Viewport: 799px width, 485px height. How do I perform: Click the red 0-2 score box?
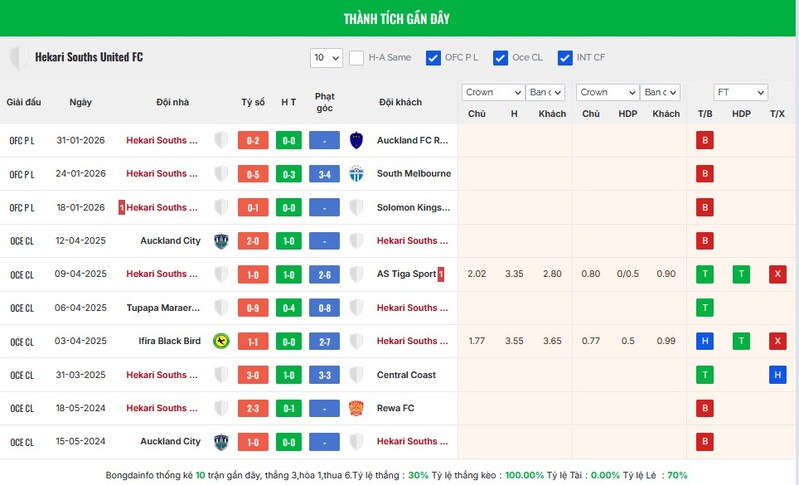[x=253, y=141]
